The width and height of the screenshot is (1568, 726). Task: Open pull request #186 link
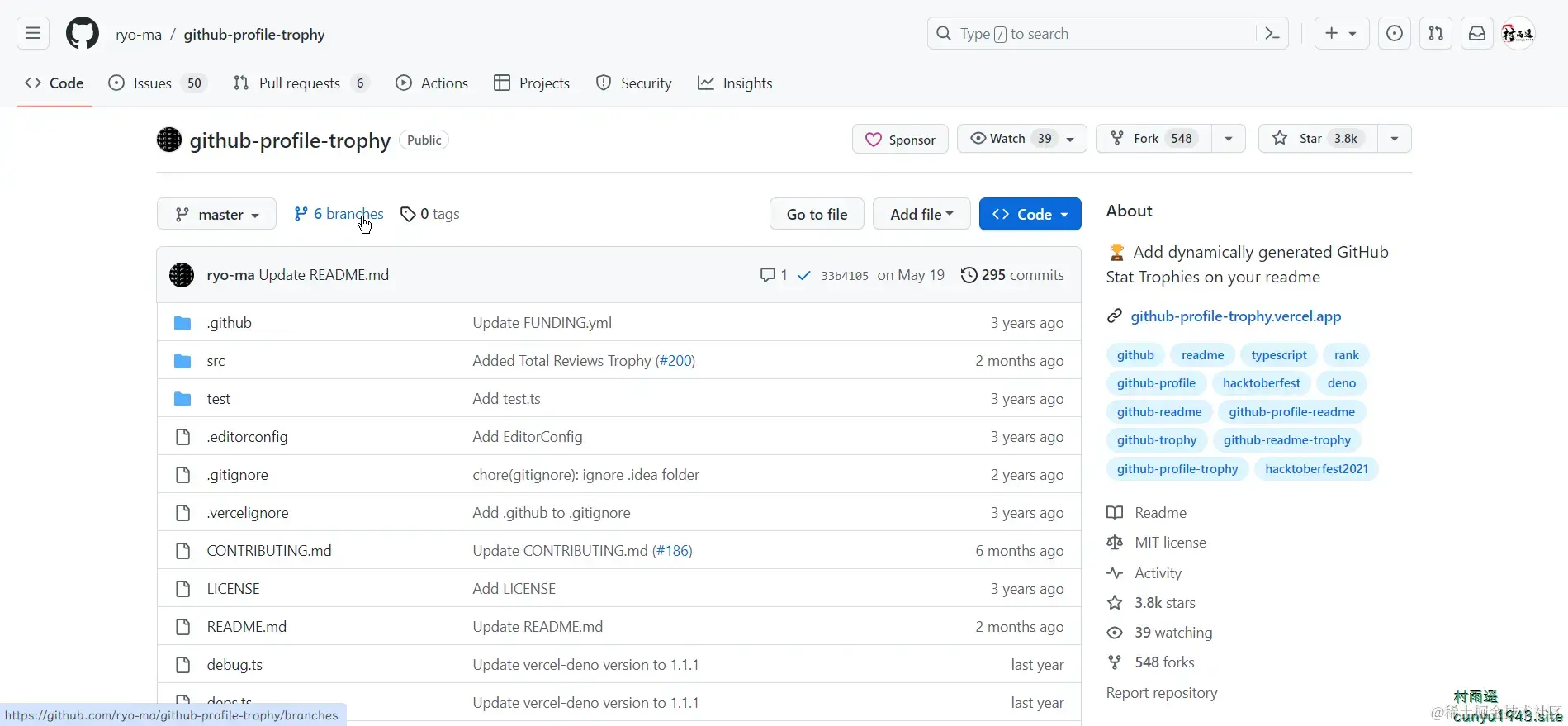click(x=672, y=551)
